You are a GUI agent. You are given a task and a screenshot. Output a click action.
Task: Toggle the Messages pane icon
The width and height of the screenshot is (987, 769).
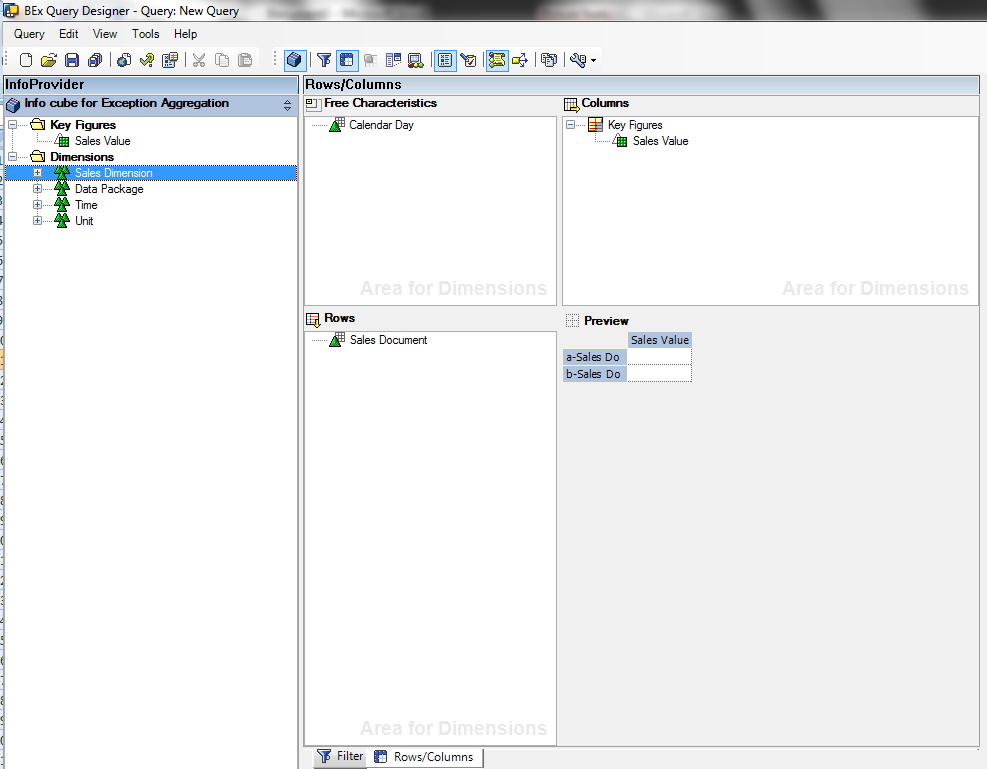coord(497,60)
